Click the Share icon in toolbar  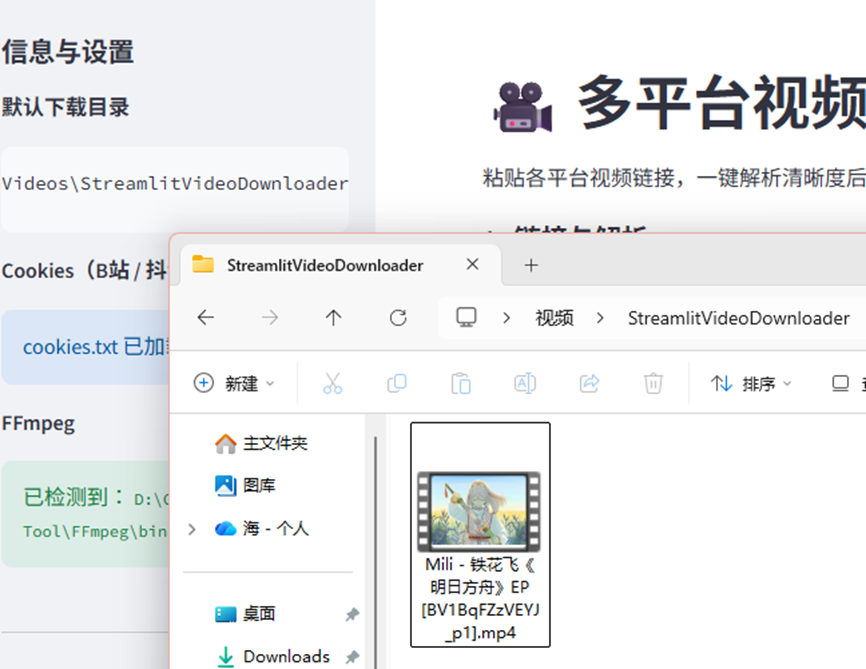(589, 384)
